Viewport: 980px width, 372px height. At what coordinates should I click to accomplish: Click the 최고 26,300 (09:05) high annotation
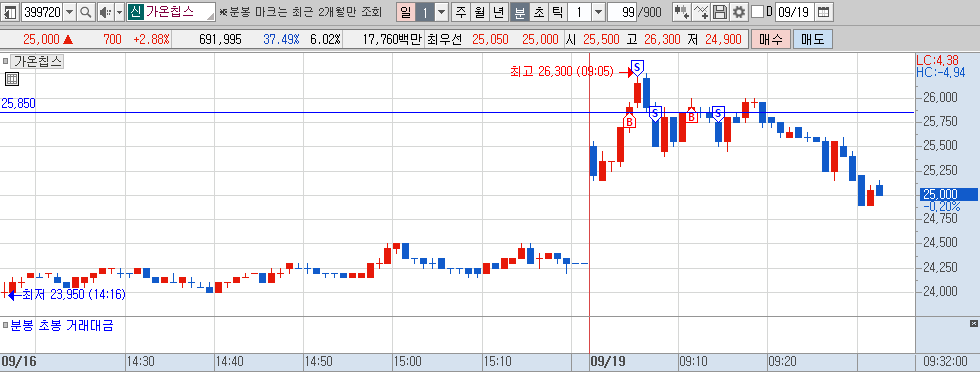[562, 73]
